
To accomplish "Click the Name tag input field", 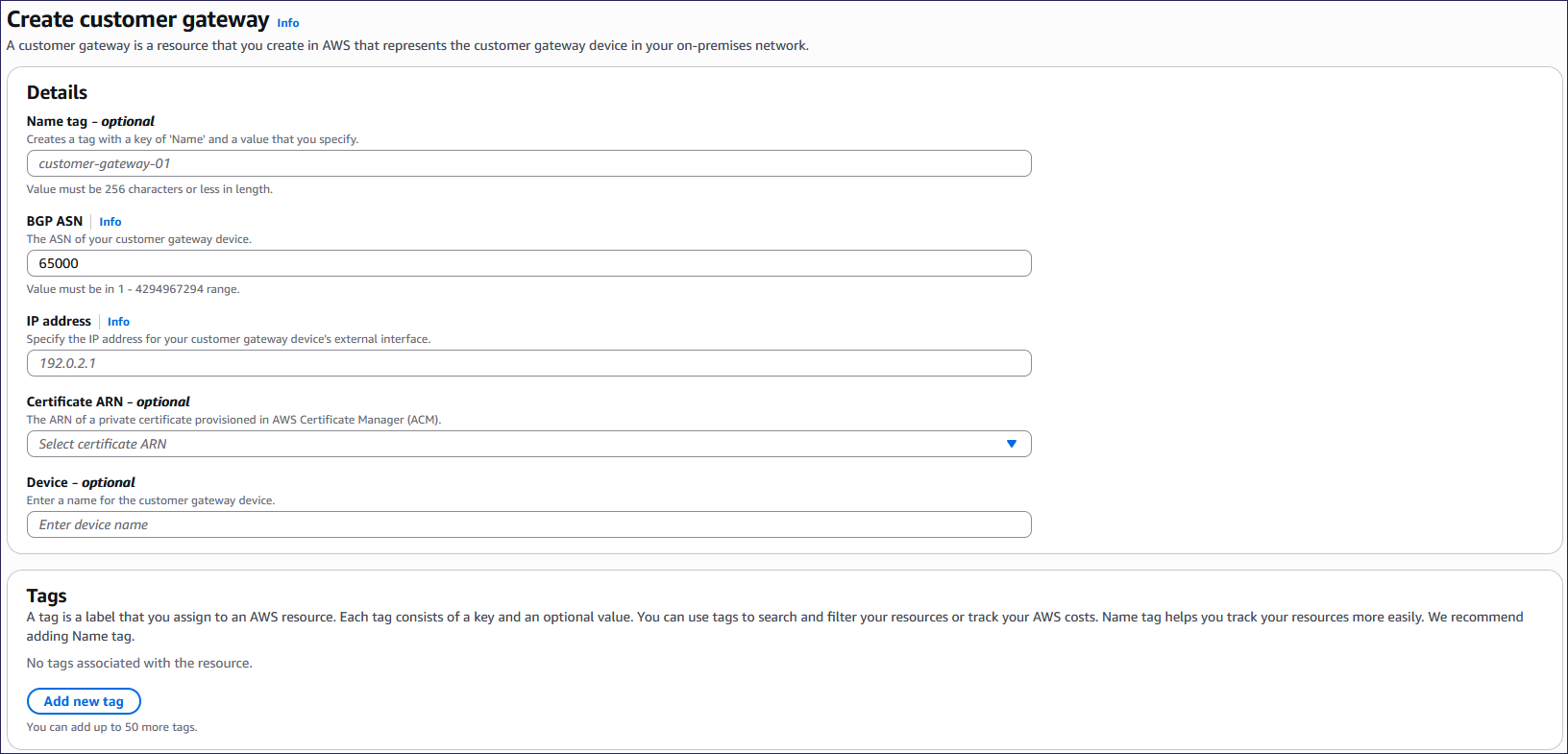I will click(528, 163).
